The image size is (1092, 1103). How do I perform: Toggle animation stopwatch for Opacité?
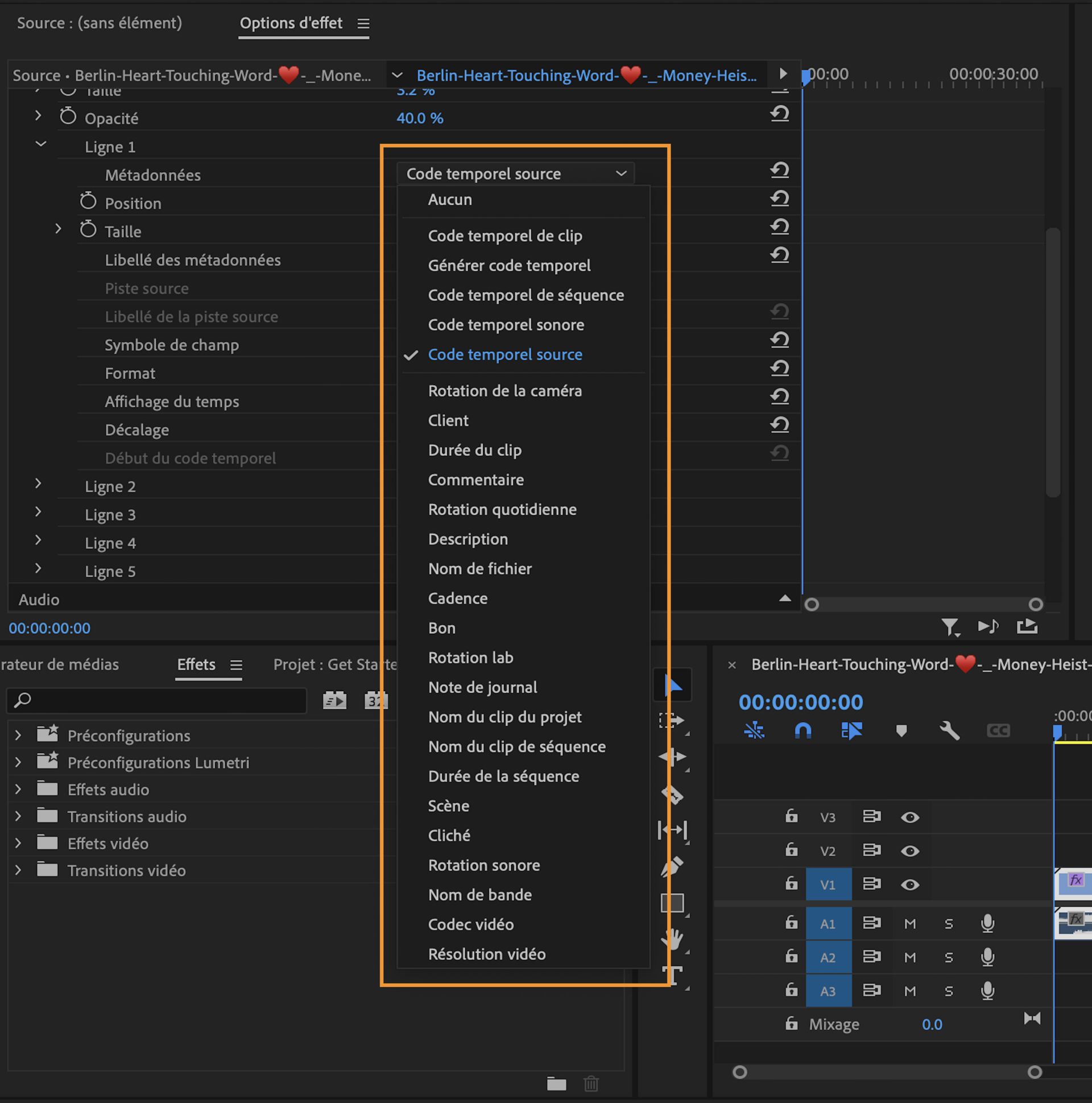point(68,117)
